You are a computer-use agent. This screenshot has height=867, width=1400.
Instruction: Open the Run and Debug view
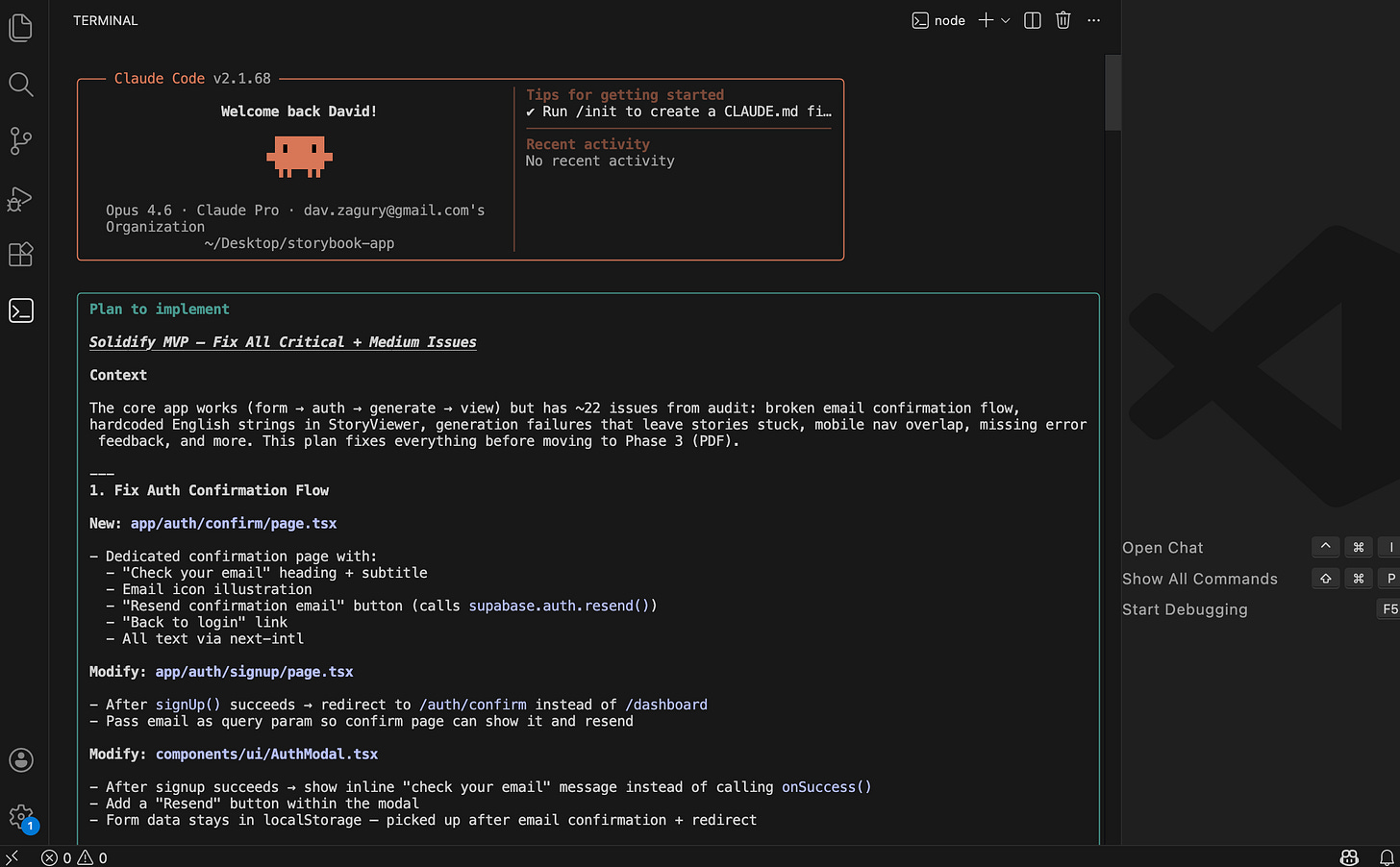coord(20,198)
